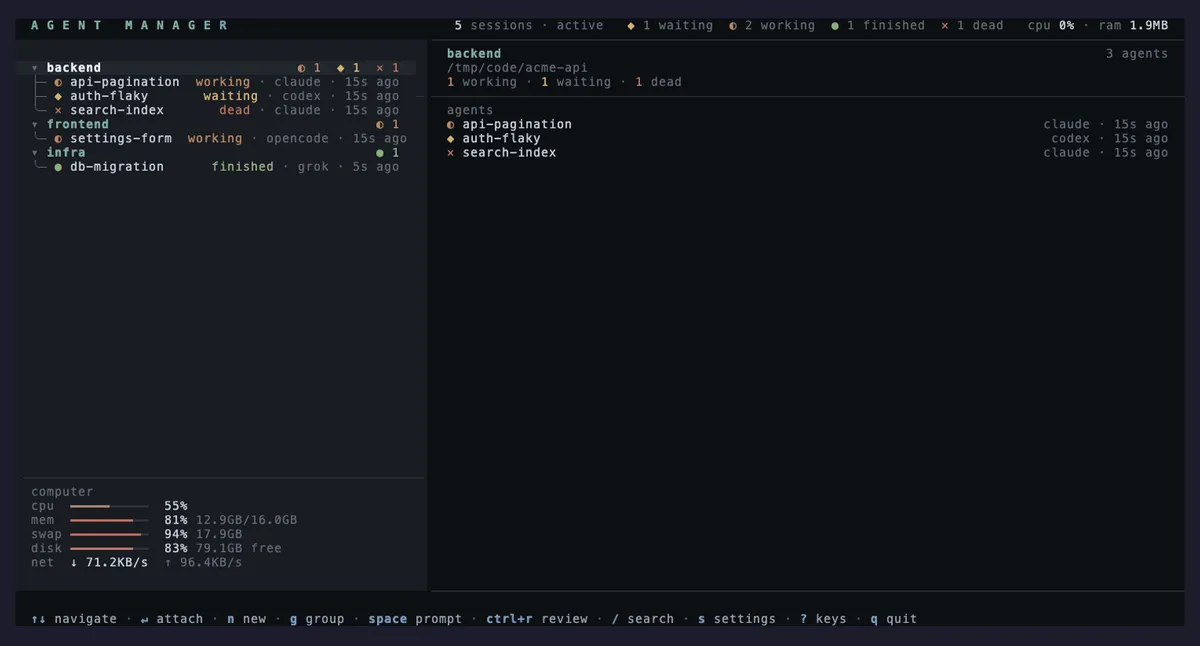Open ? keys help in footer
Image resolution: width=1200 pixels, height=646 pixels.
pyautogui.click(x=823, y=619)
